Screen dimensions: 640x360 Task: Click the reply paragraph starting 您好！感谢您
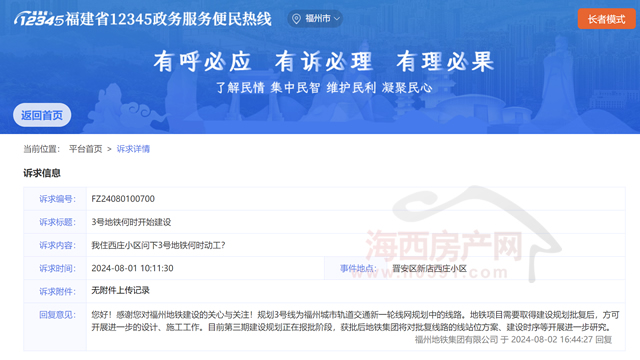click(x=355, y=321)
